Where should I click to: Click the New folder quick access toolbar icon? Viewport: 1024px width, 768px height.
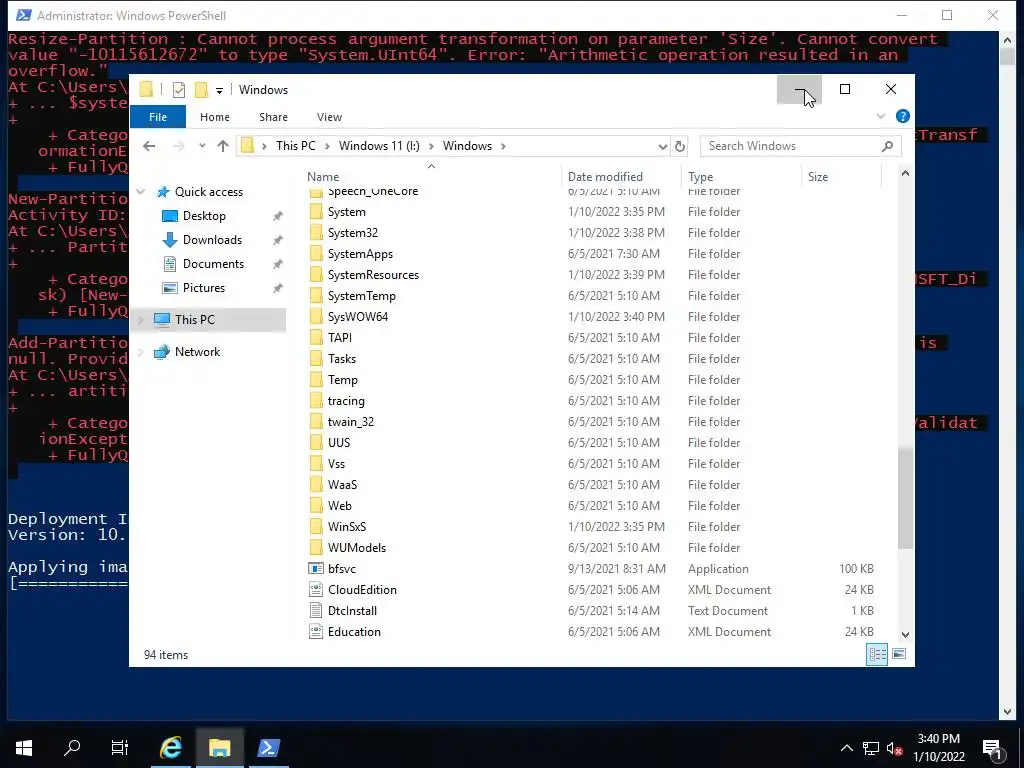(x=201, y=89)
